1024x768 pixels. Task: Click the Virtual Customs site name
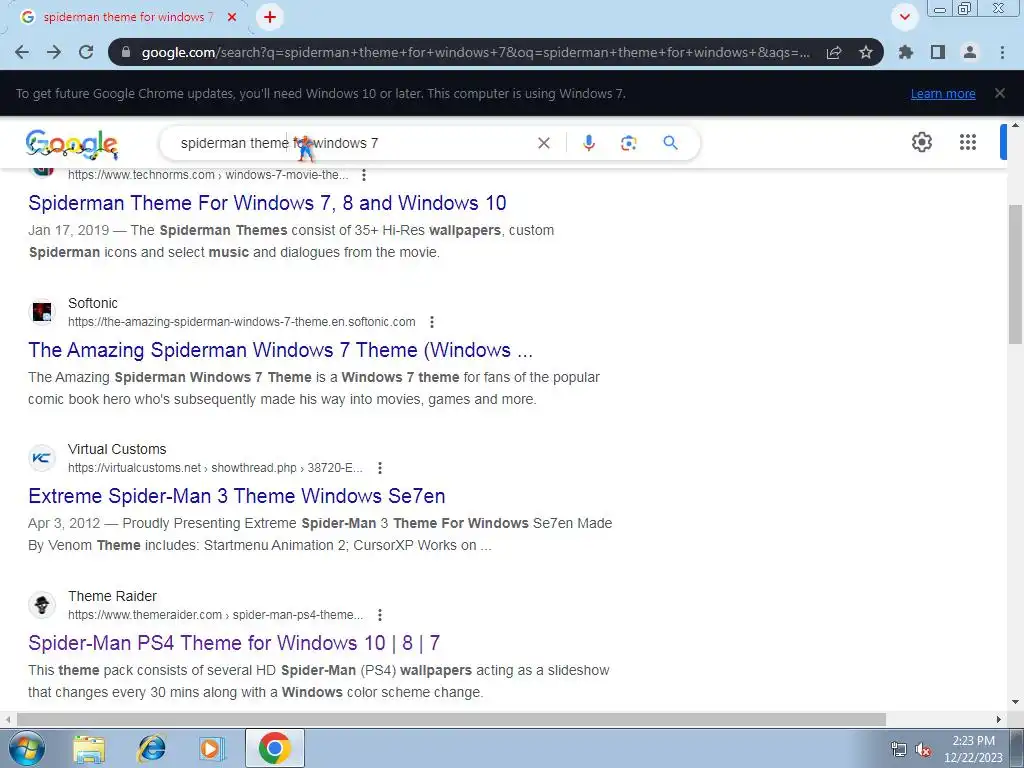[117, 449]
